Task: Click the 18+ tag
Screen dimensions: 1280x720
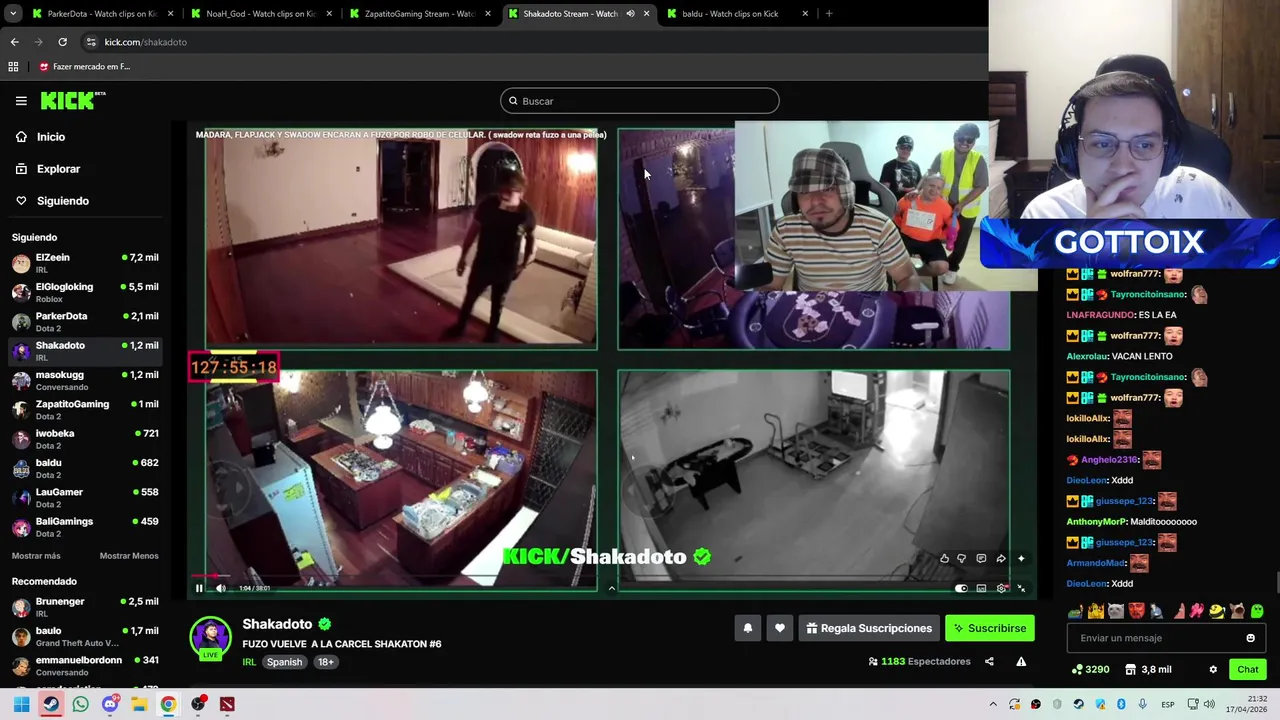Action: (326, 662)
